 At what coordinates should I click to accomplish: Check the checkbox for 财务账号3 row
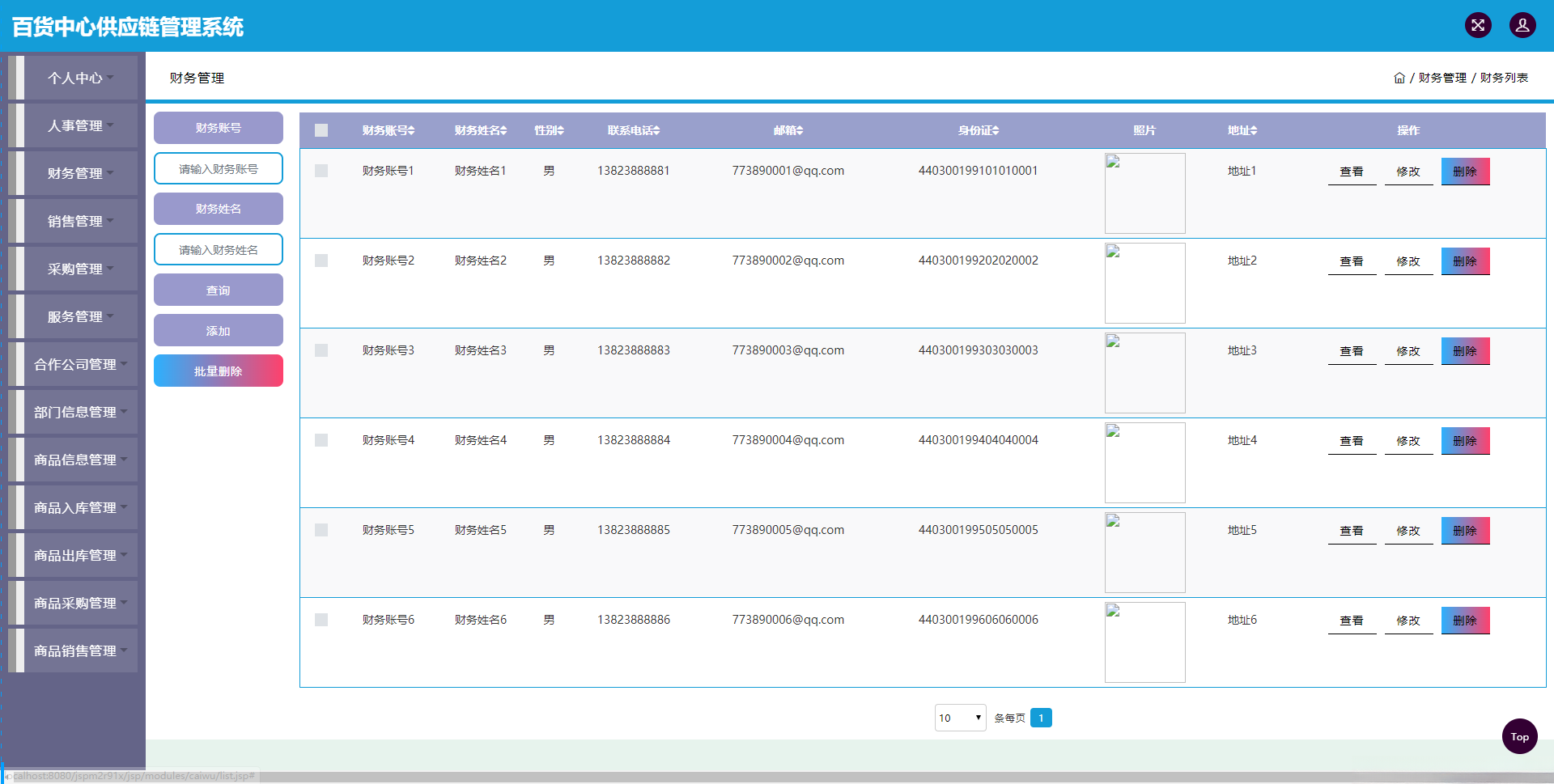point(321,350)
